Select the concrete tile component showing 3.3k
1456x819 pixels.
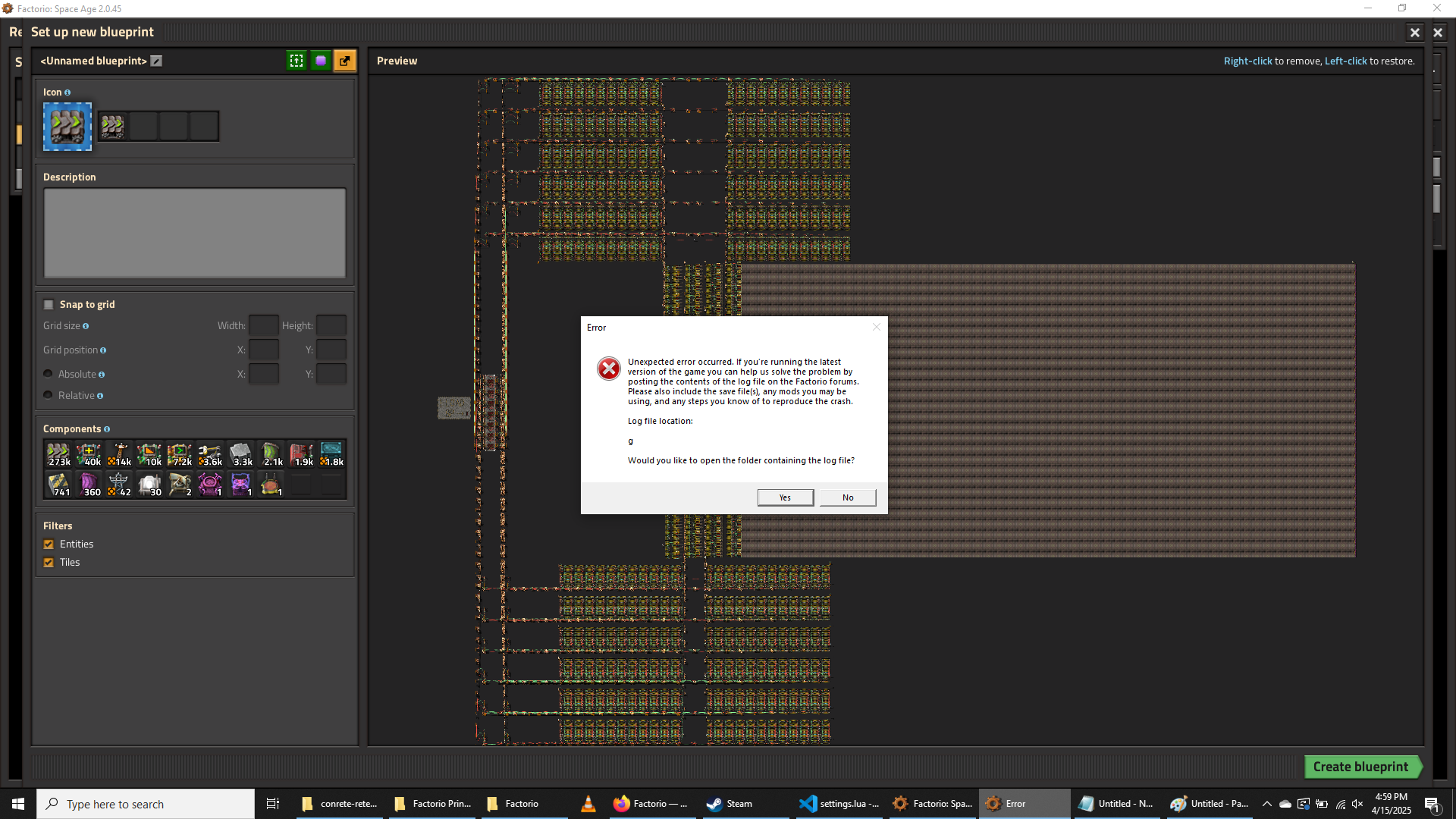[x=240, y=454]
